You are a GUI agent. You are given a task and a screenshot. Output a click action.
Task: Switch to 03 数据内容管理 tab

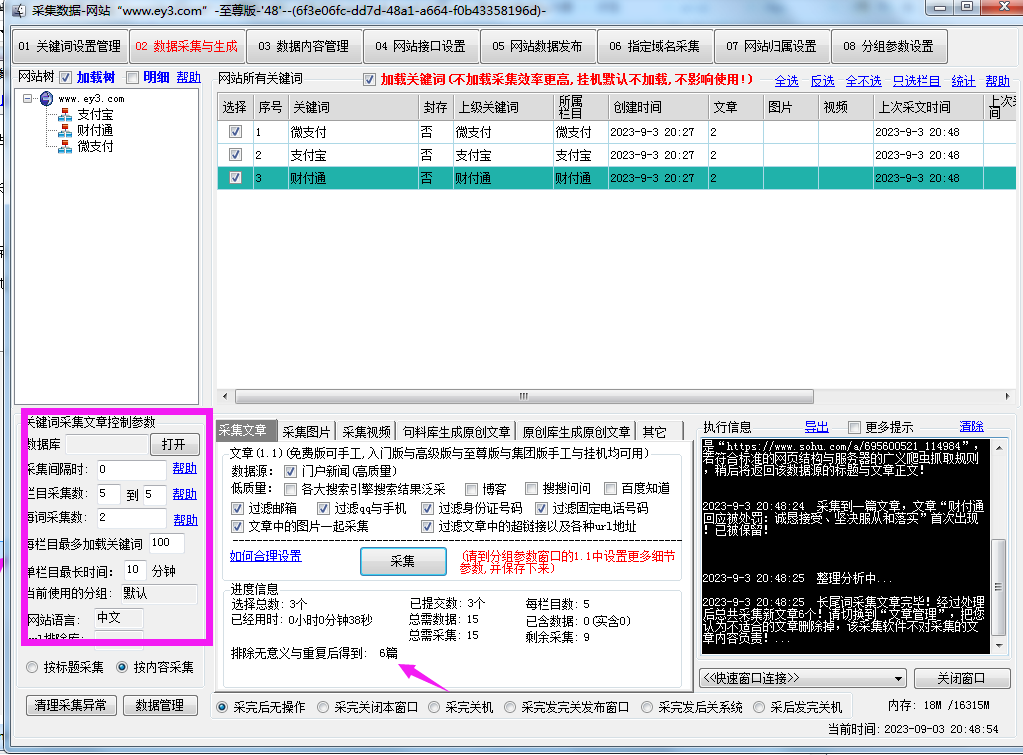pyautogui.click(x=304, y=46)
